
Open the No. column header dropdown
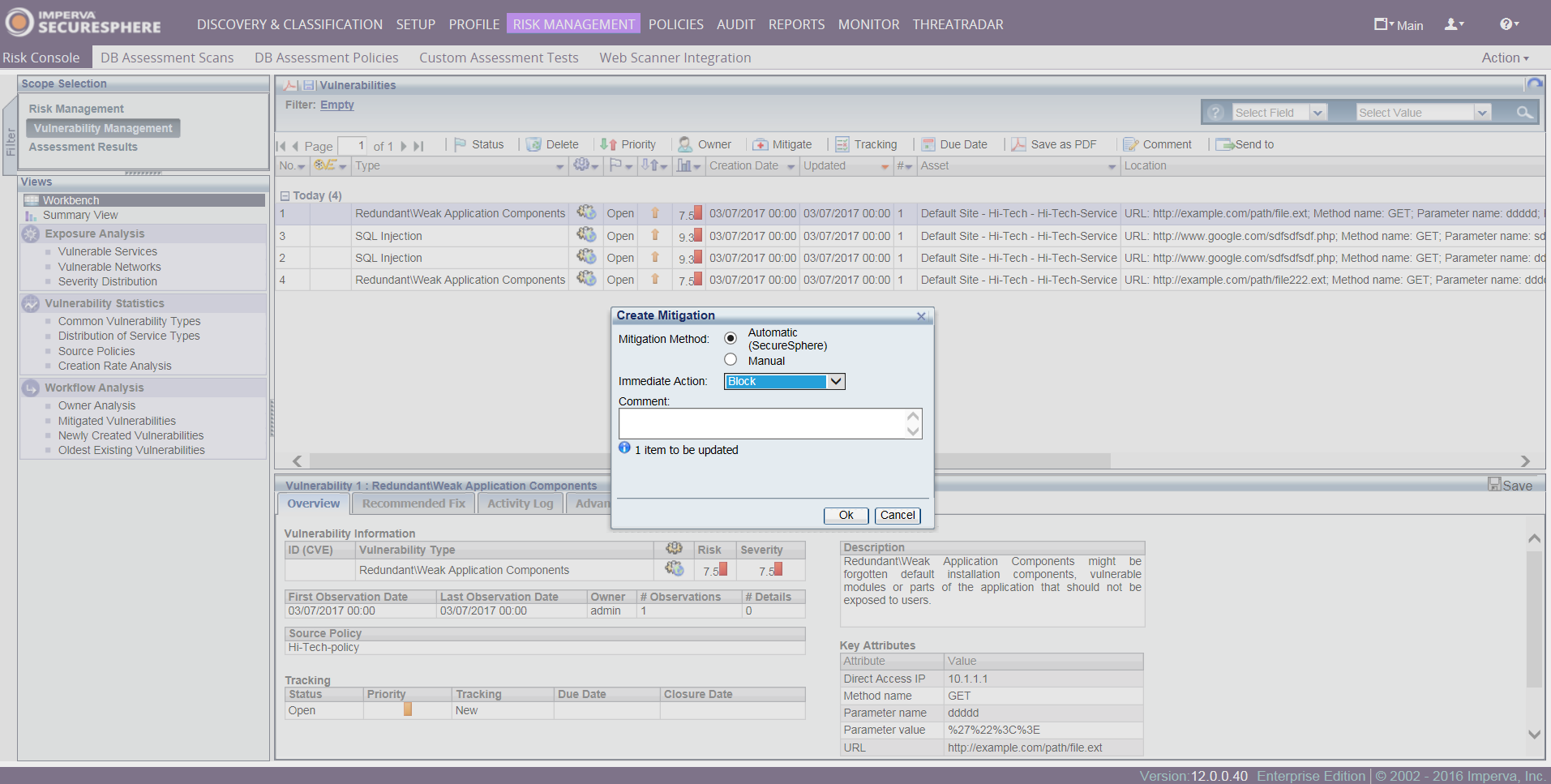[302, 166]
